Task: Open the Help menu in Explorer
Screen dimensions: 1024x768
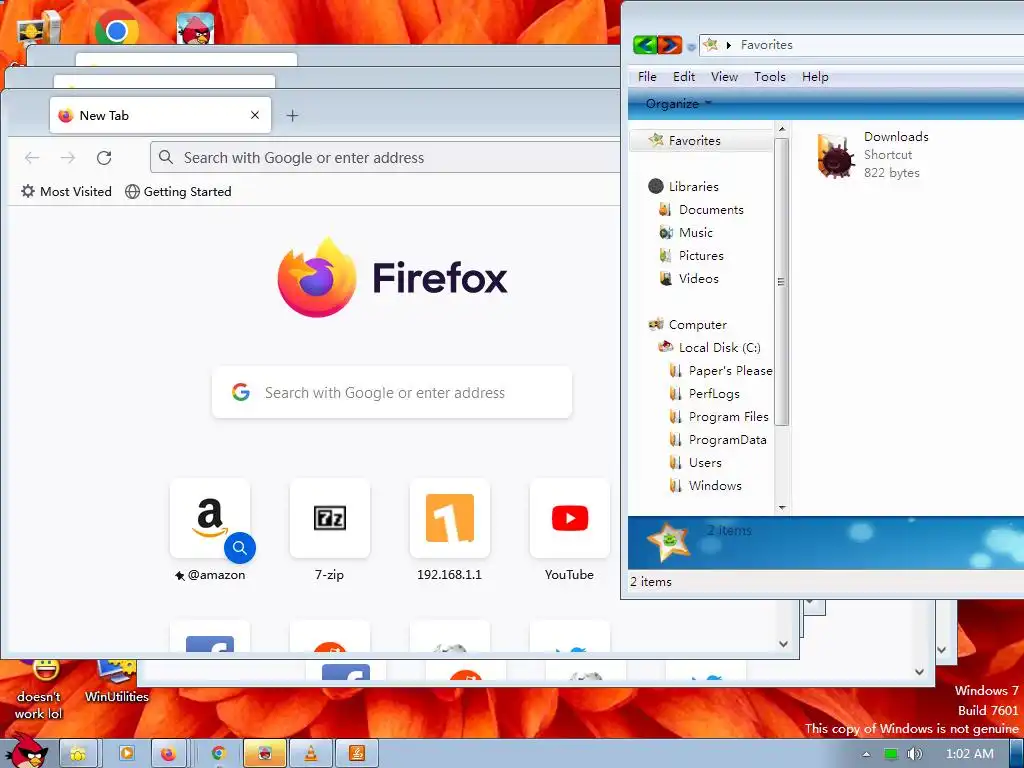Action: tap(815, 76)
